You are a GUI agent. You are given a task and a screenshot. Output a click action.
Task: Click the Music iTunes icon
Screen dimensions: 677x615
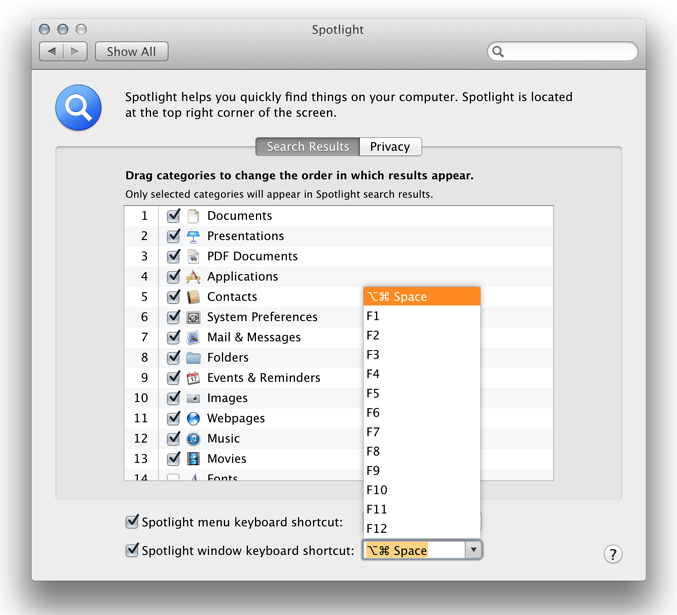click(193, 439)
